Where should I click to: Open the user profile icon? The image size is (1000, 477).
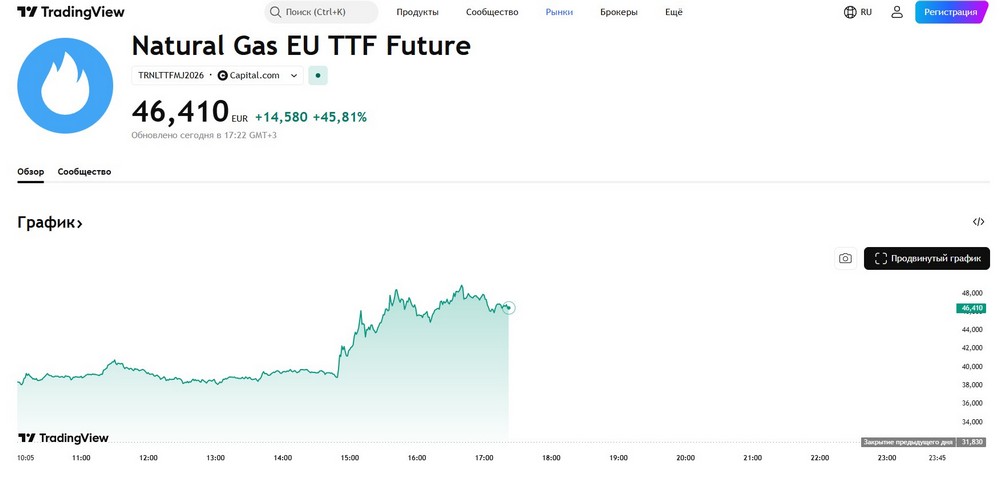(x=897, y=12)
